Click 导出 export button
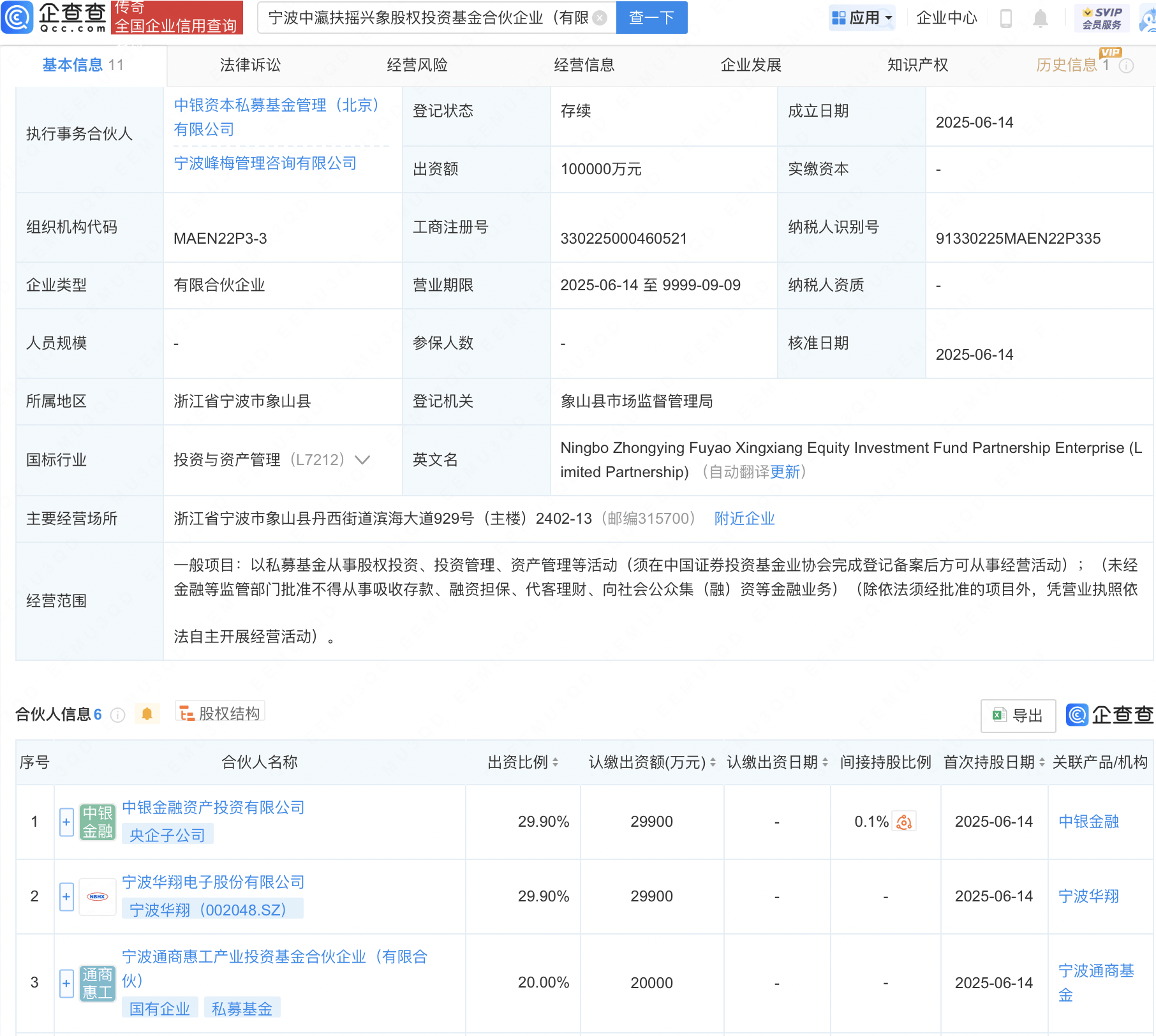Viewport: 1156px width, 1036px height. (1018, 716)
